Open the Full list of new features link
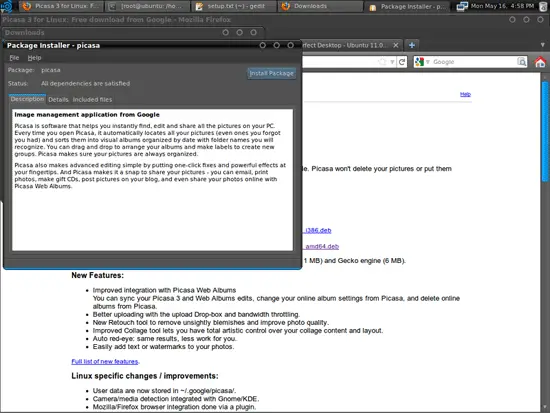This screenshot has height=413, width=550. click(105, 361)
